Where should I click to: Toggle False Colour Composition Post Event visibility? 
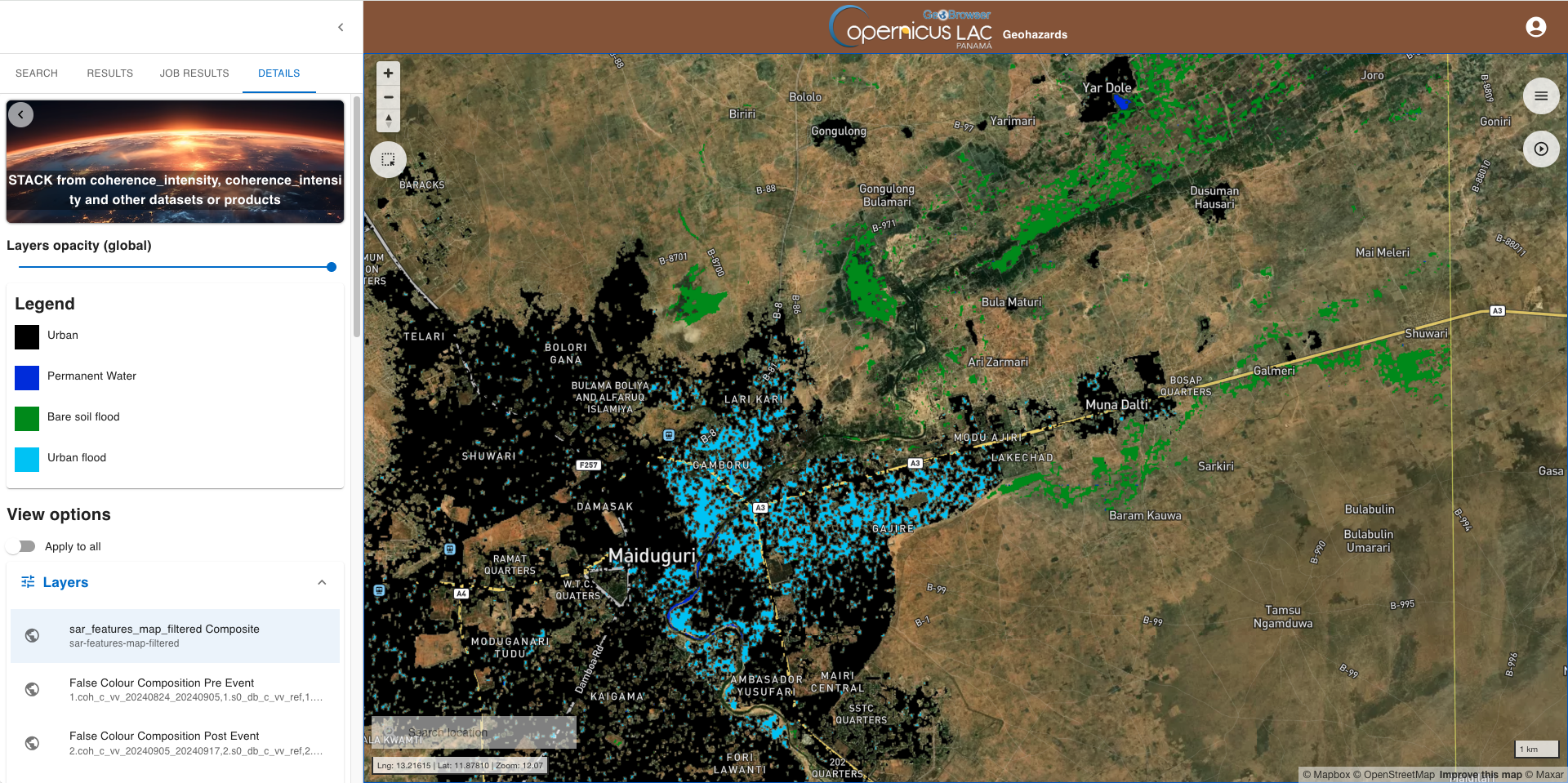coord(32,743)
